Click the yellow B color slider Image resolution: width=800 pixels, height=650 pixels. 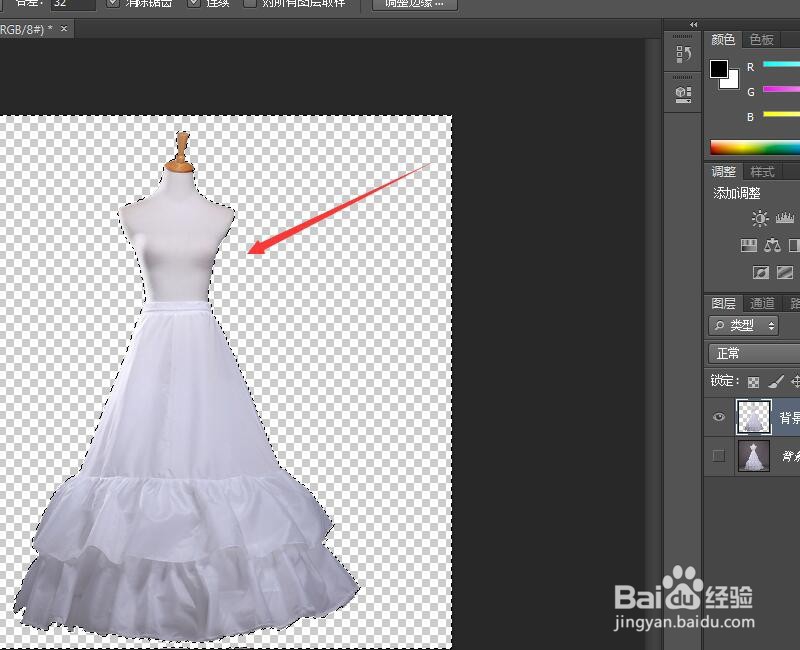781,114
